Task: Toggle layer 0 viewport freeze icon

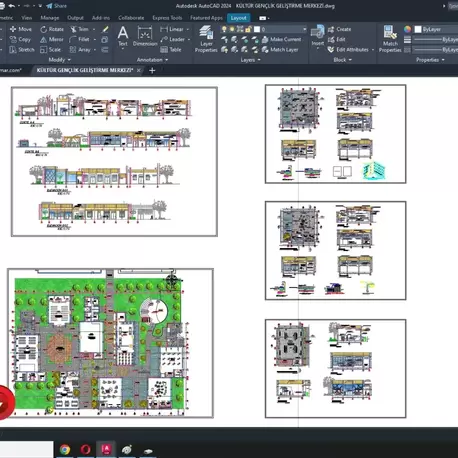Action: pyautogui.click(x=240, y=29)
